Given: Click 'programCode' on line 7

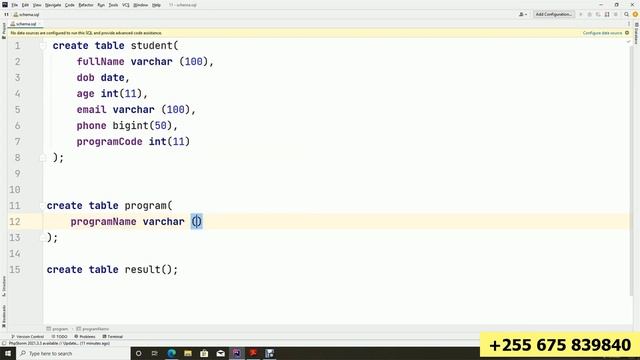Looking at the screenshot, I should [109, 142].
